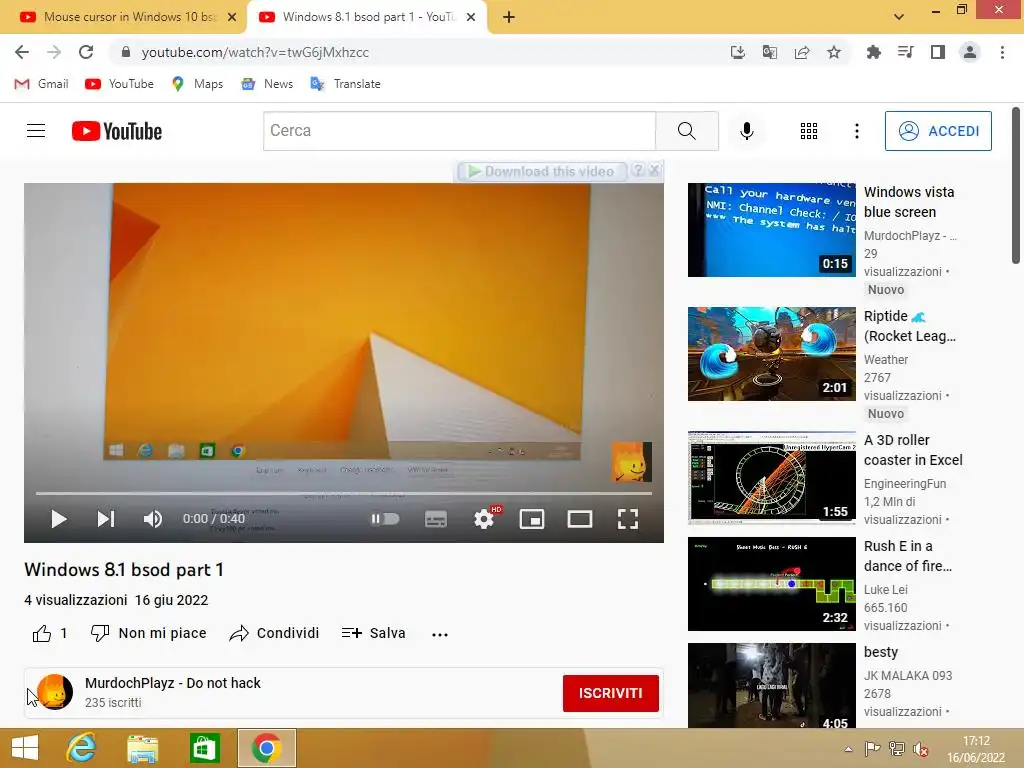Open Gmail bookmark
This screenshot has height=768, width=1024.
point(42,84)
